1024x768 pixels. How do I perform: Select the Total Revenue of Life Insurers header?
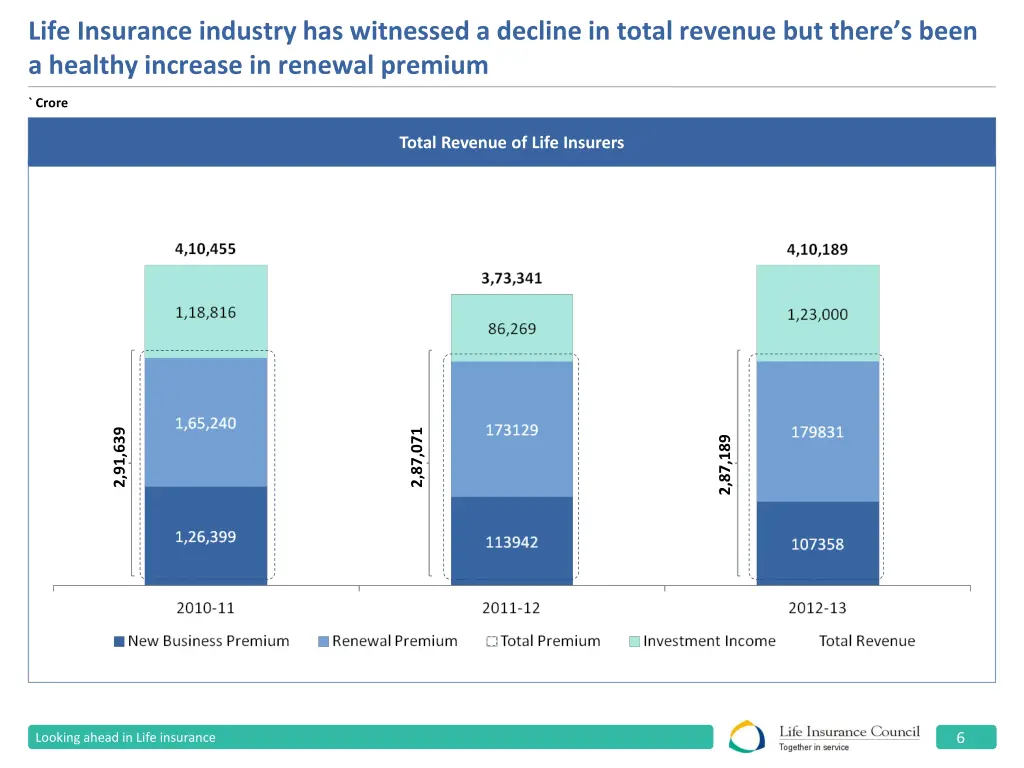tap(512, 142)
